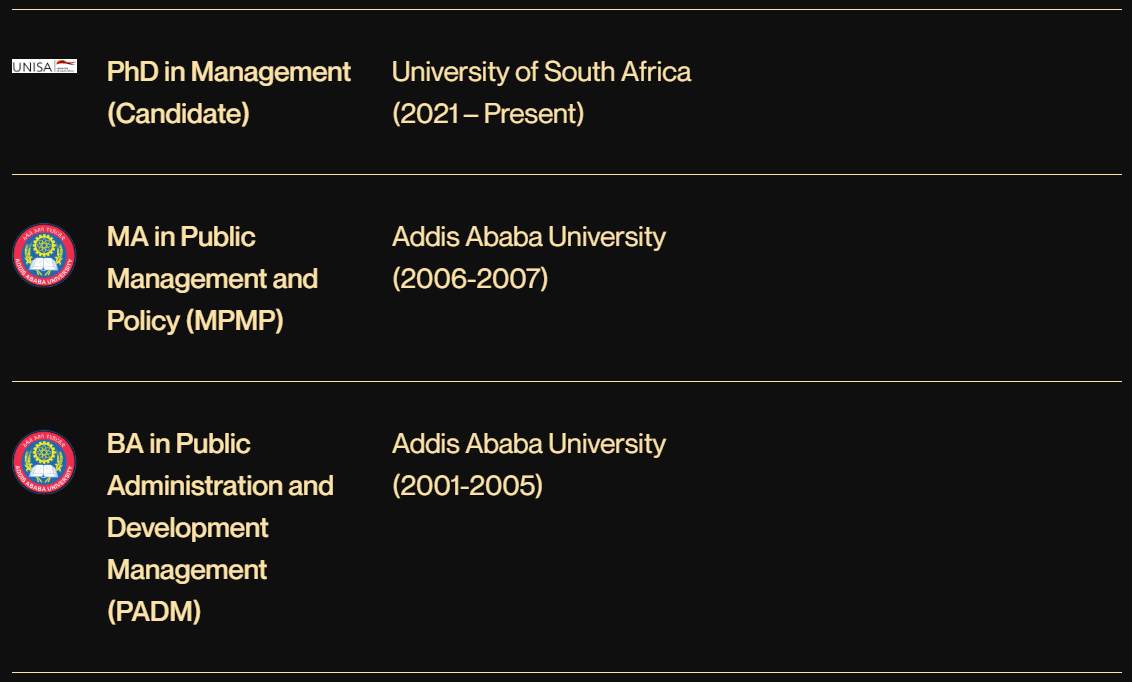The image size is (1132, 682).
Task: Click the UNISA logo
Action: pyautogui.click(x=44, y=66)
